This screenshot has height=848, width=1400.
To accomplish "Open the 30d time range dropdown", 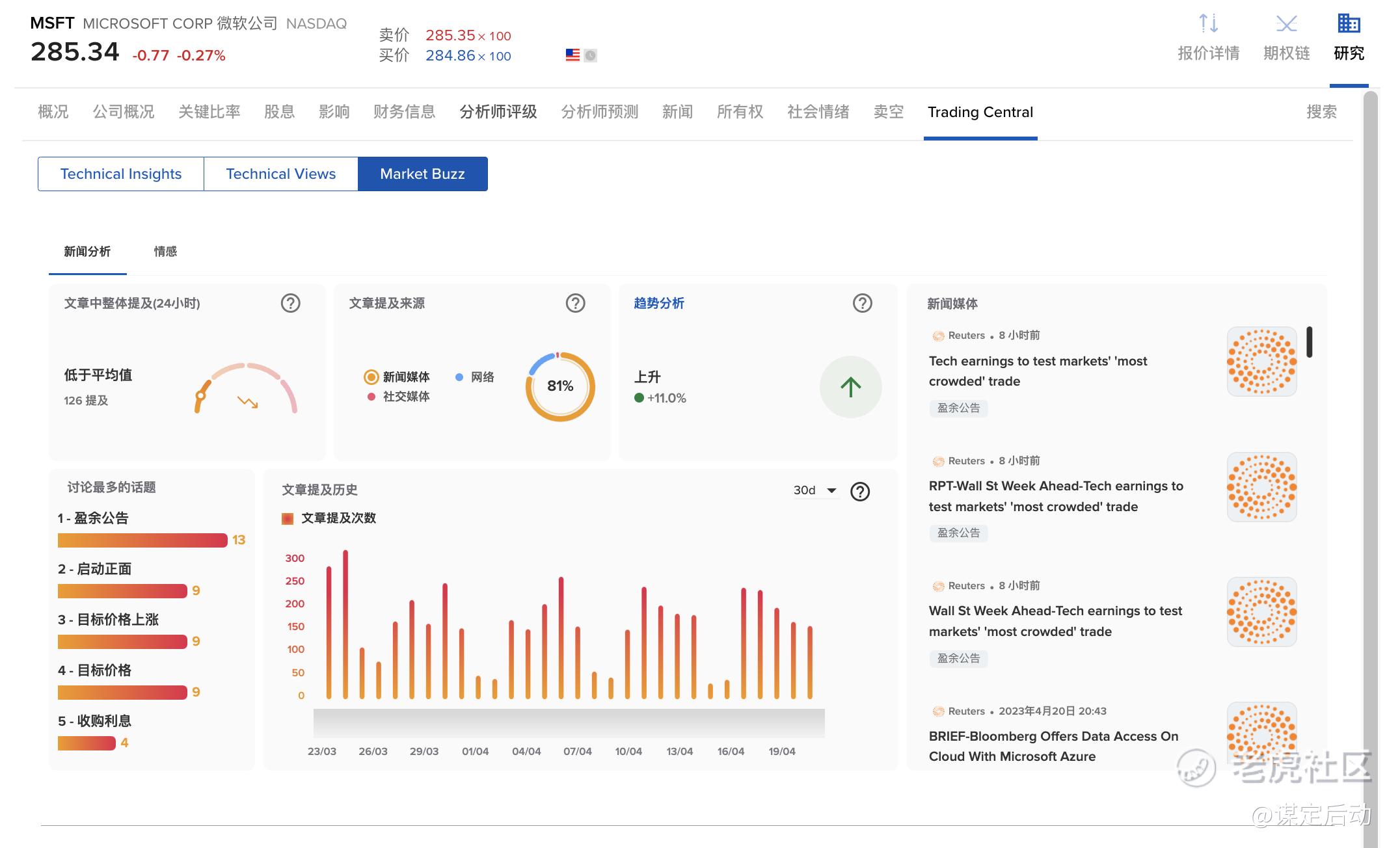I will (x=815, y=490).
